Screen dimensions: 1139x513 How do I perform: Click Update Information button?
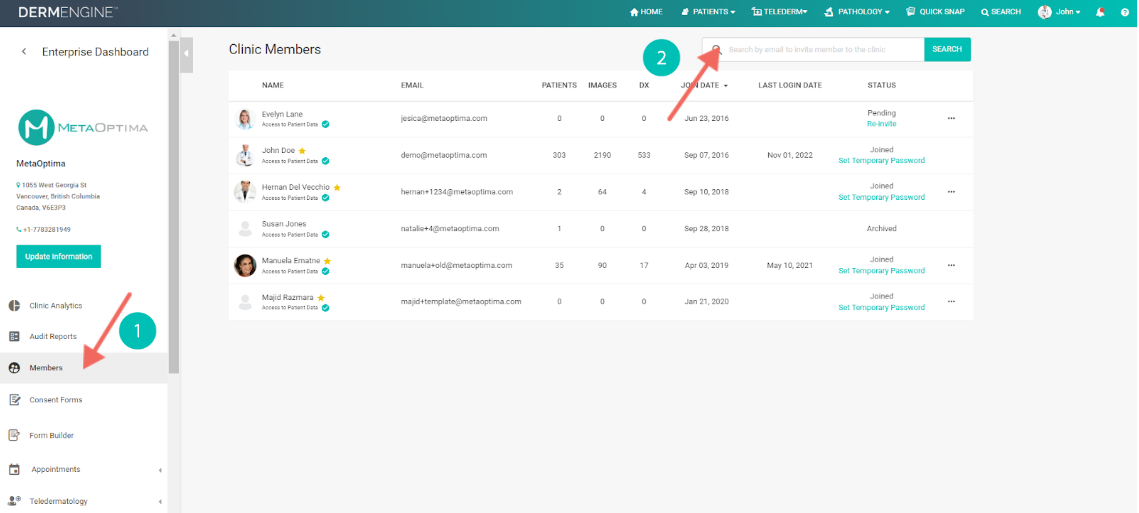tap(59, 256)
